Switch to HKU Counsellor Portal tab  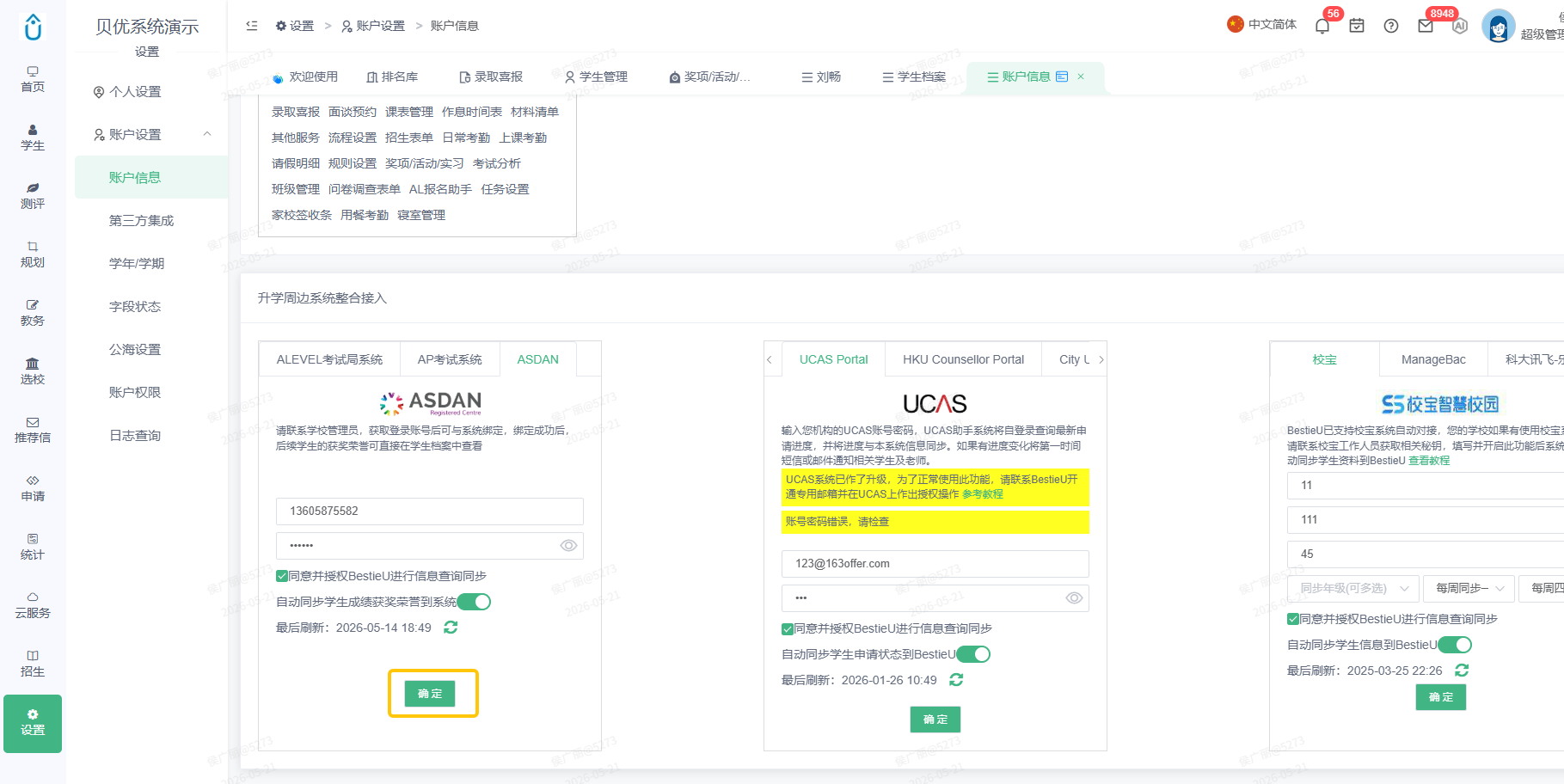point(963,359)
